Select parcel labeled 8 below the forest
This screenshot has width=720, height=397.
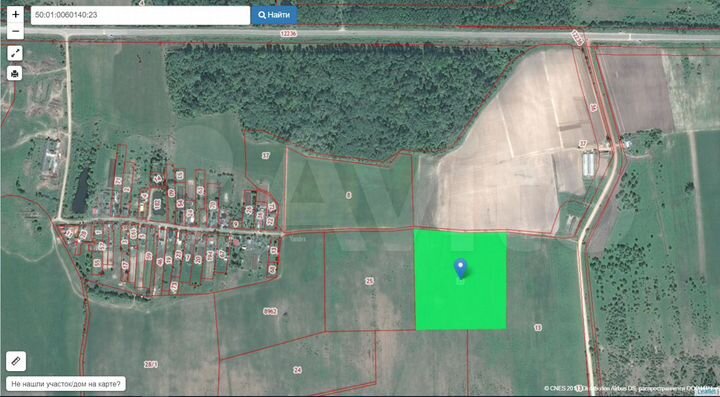[349, 195]
